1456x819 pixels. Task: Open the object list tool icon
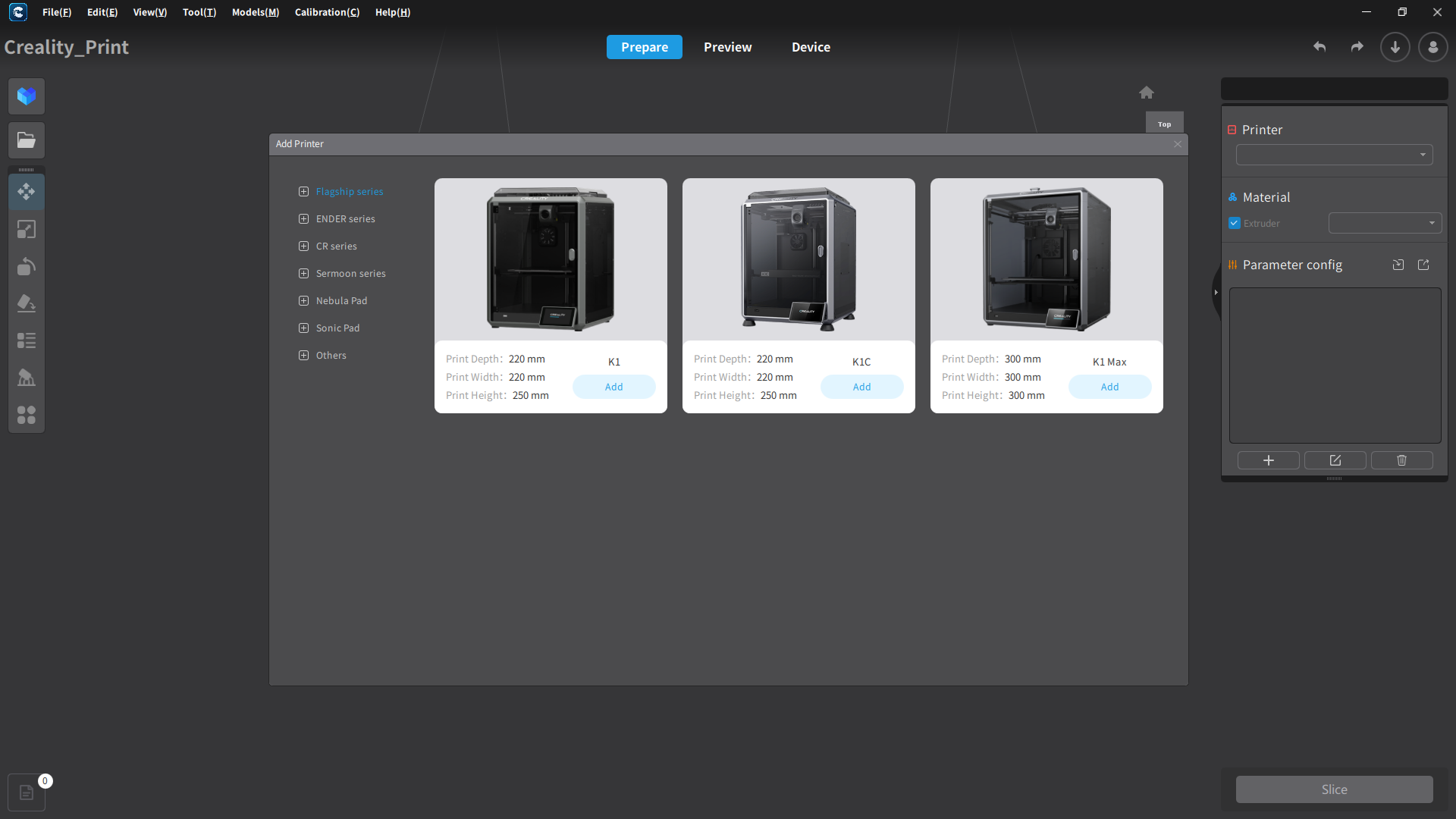click(x=27, y=340)
